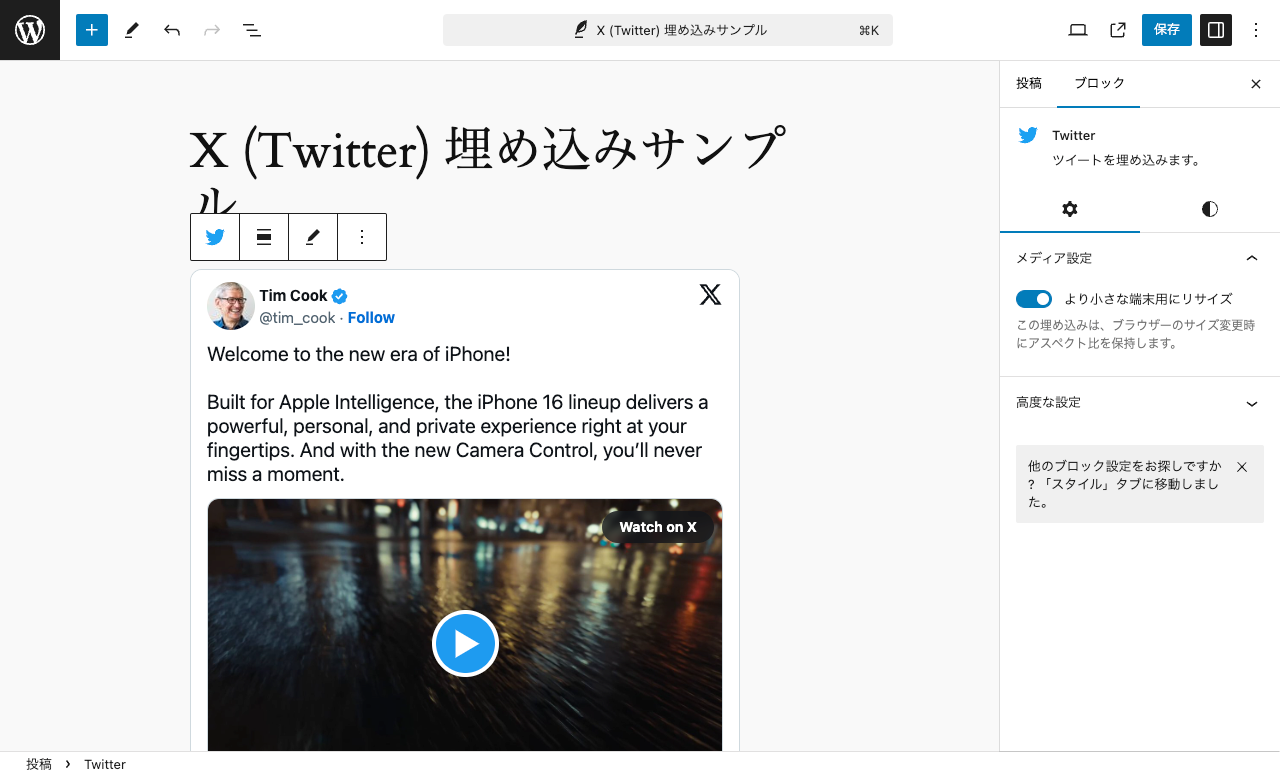Click the 保存 button
This screenshot has width=1280, height=775.
pyautogui.click(x=1167, y=30)
